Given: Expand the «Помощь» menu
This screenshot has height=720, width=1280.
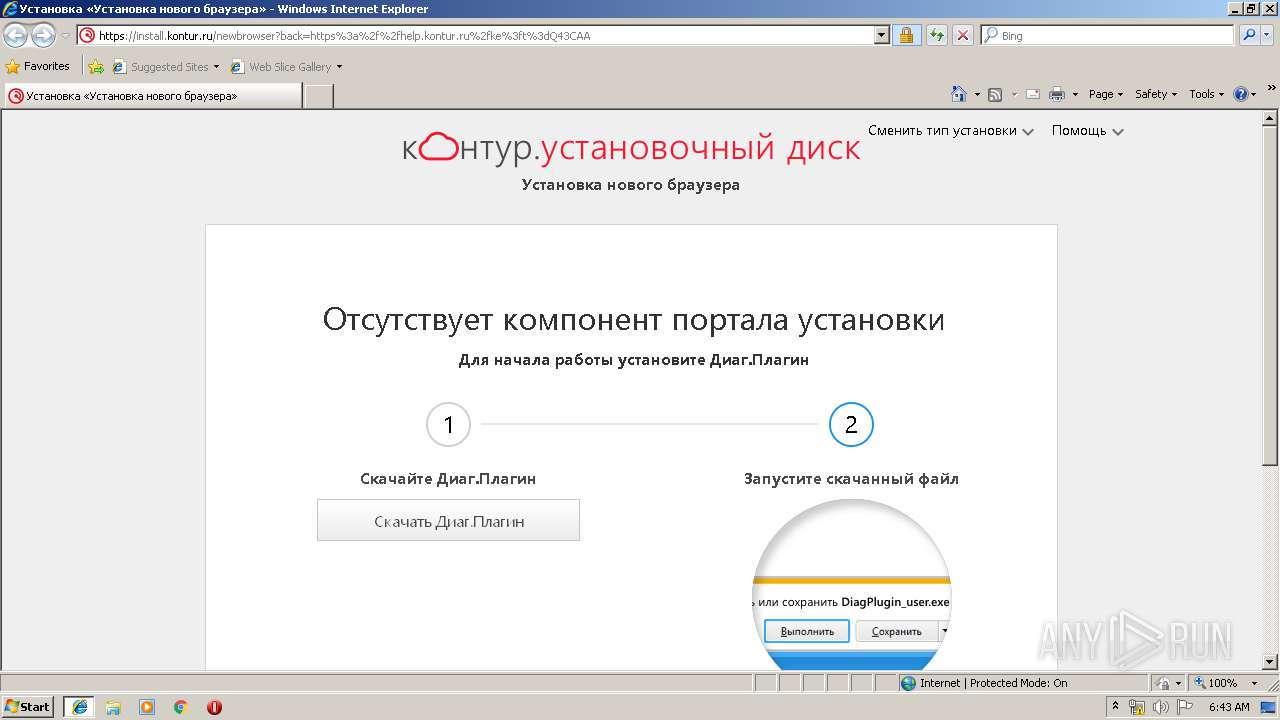Looking at the screenshot, I should pyautogui.click(x=1088, y=131).
